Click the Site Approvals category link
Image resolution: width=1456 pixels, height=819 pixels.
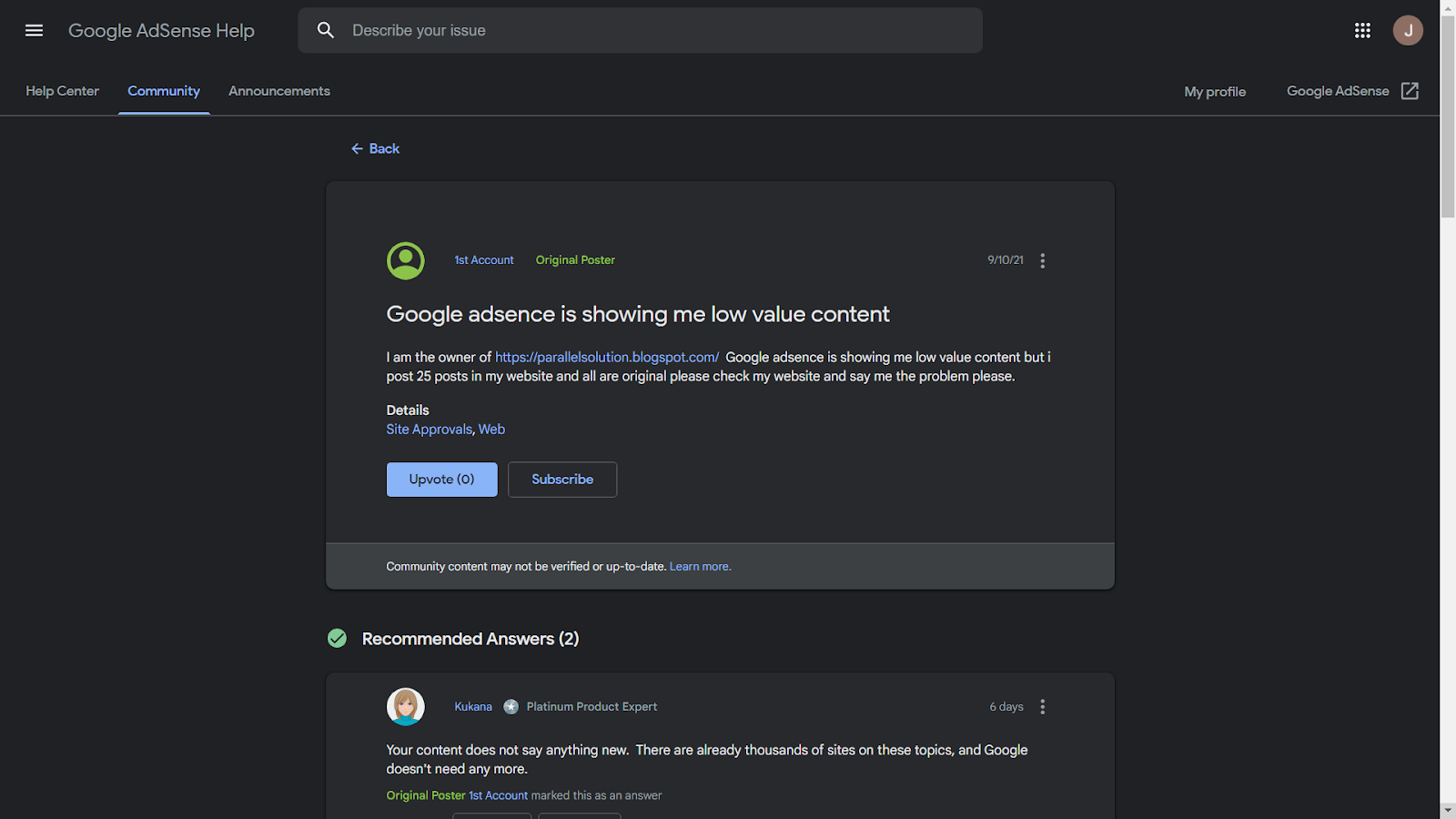coord(430,430)
